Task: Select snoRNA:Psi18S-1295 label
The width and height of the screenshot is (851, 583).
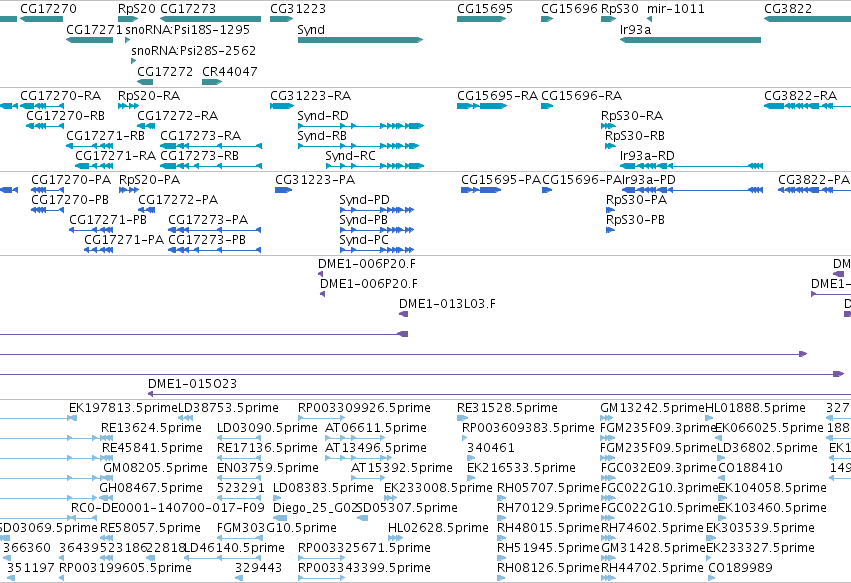Action: [x=188, y=29]
